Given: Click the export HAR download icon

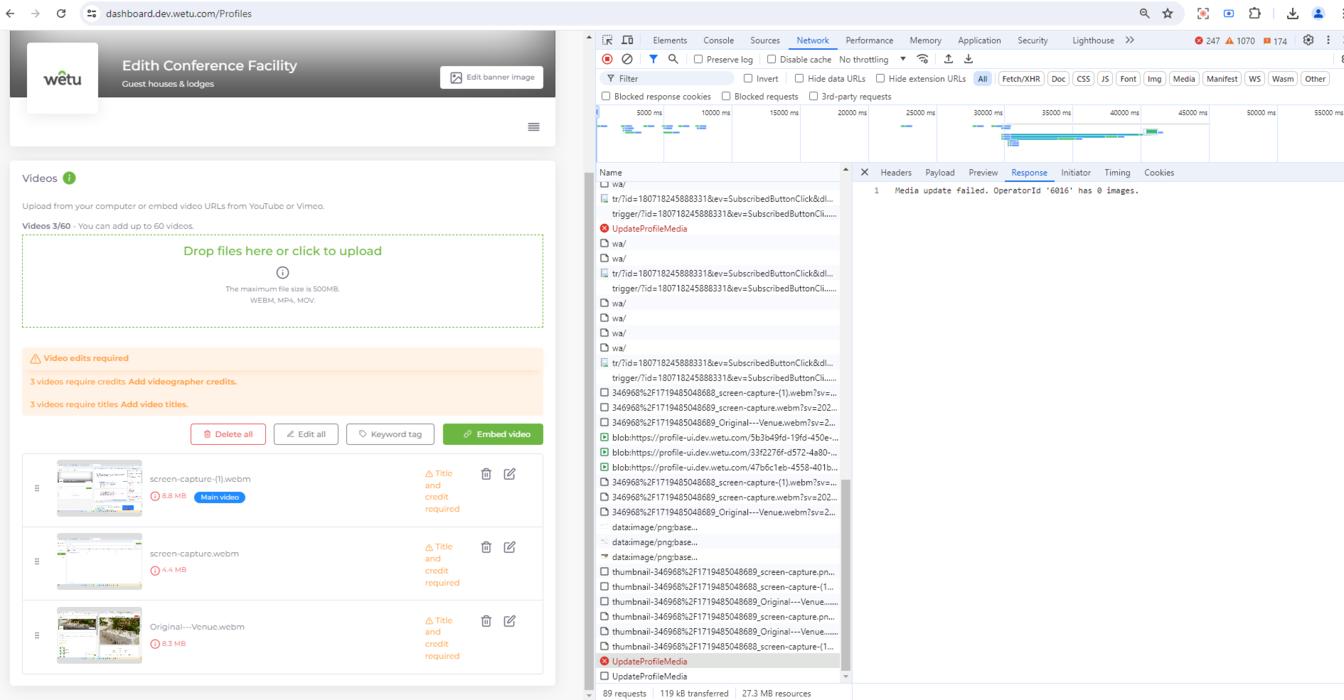Looking at the screenshot, I should click(968, 59).
